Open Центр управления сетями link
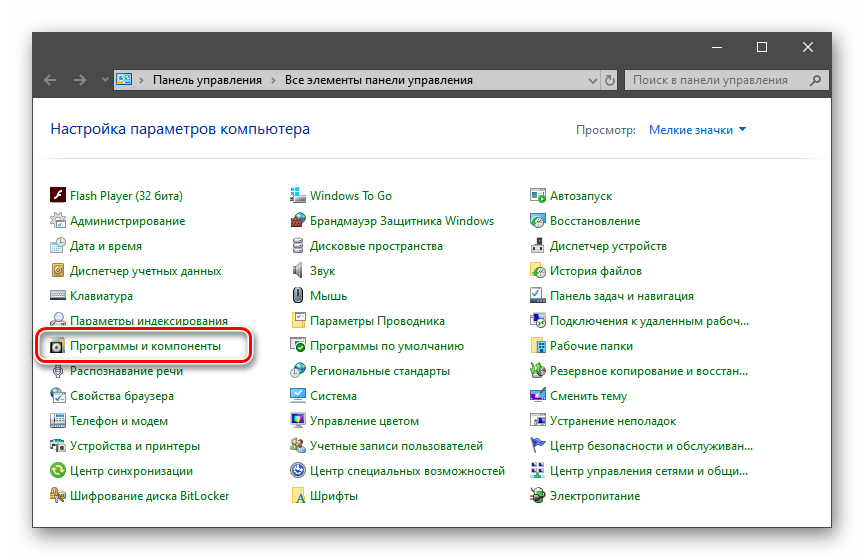Image resolution: width=864 pixels, height=560 pixels. coord(649,471)
